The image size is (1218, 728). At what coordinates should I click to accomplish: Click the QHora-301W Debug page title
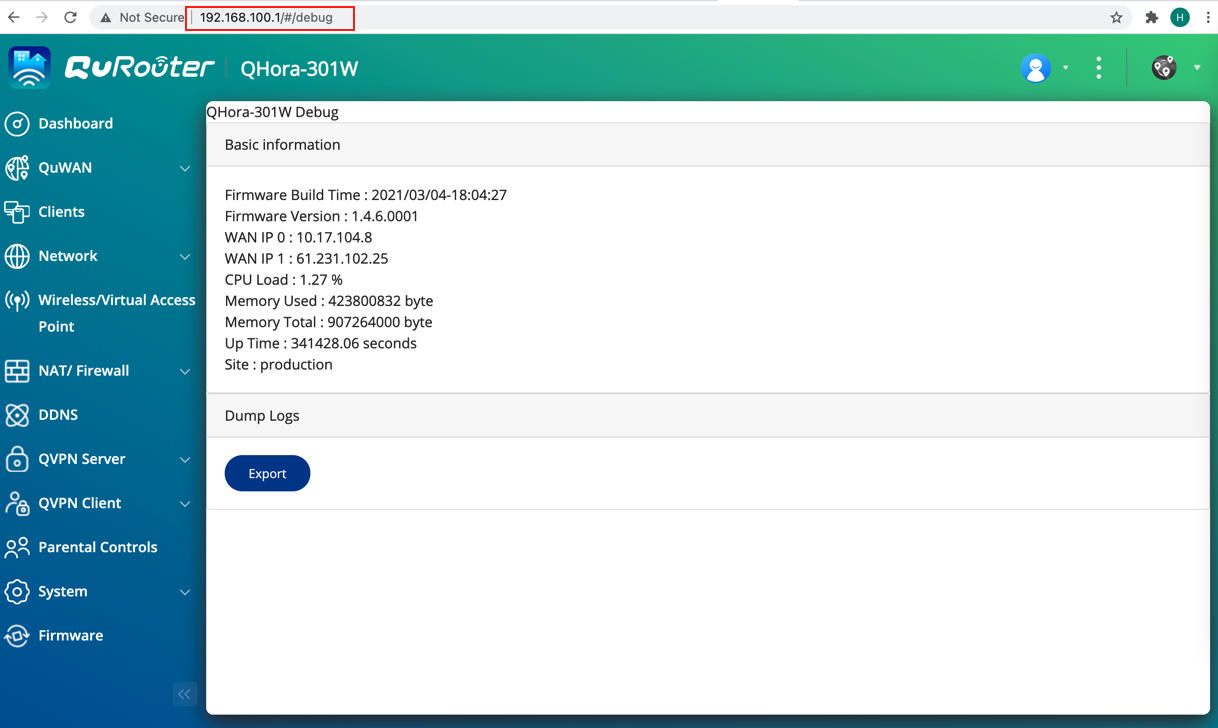(x=273, y=112)
